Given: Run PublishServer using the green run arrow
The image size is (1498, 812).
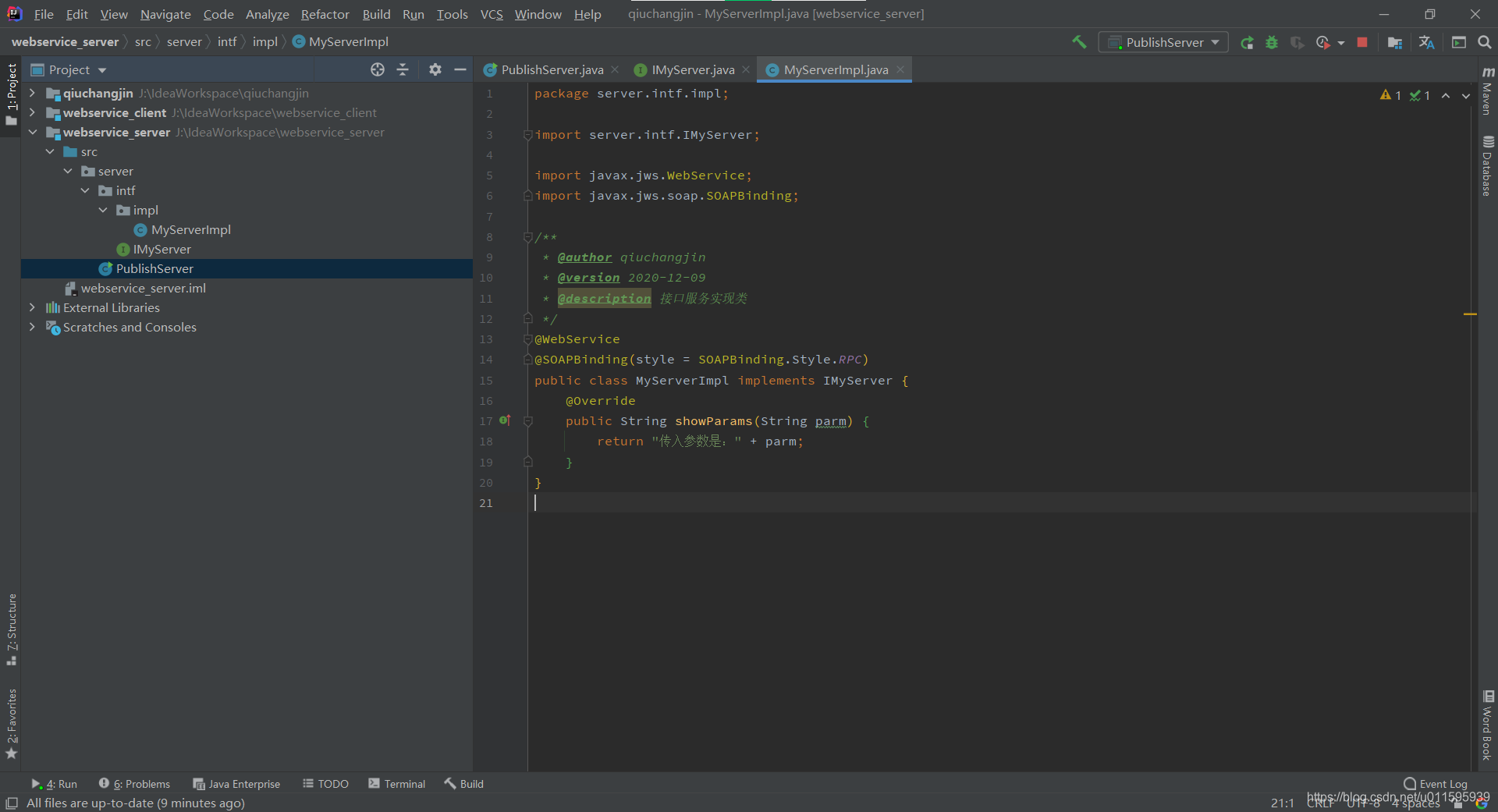Looking at the screenshot, I should 1247,42.
